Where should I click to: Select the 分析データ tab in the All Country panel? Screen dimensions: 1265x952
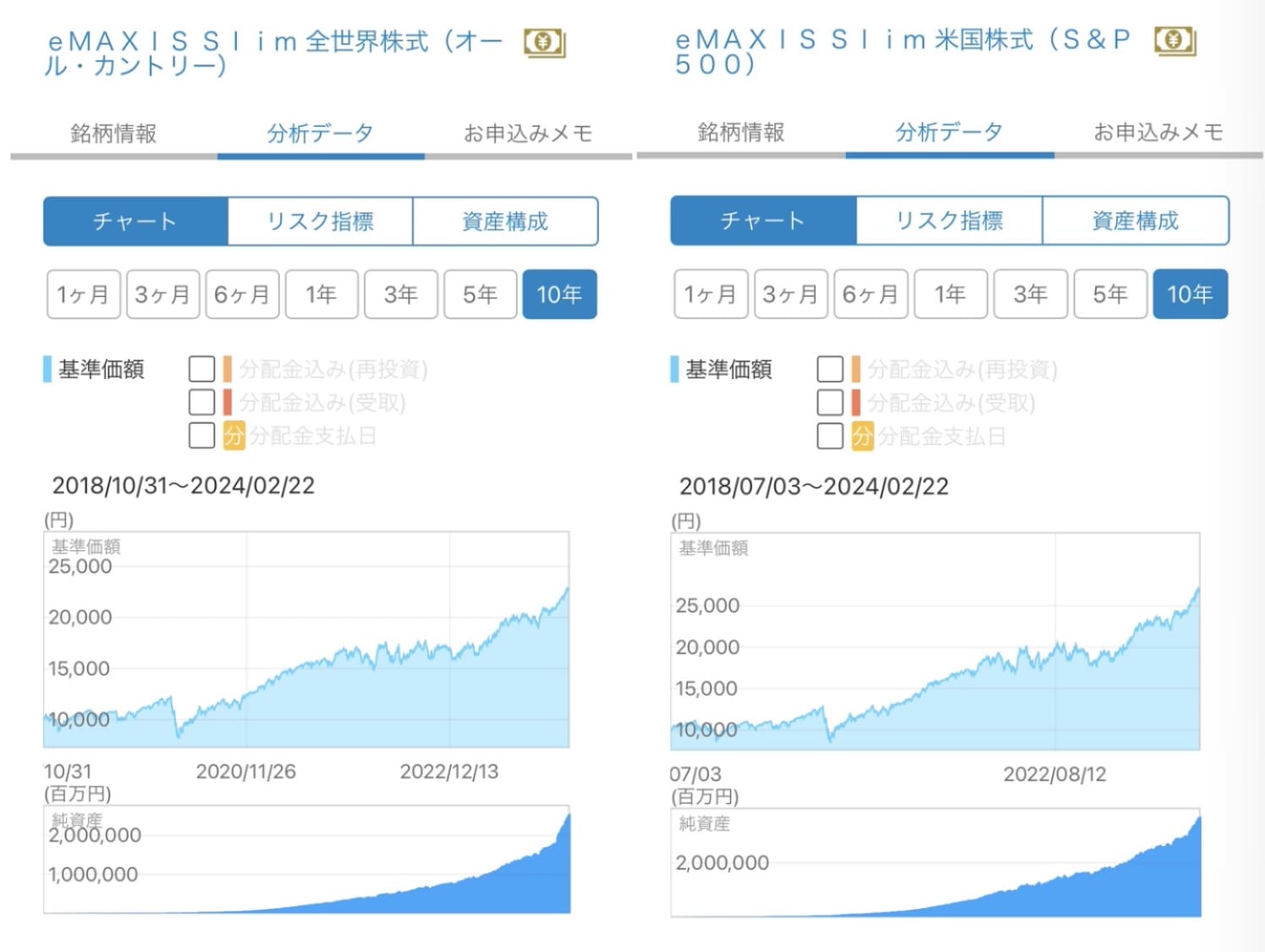coord(321,134)
